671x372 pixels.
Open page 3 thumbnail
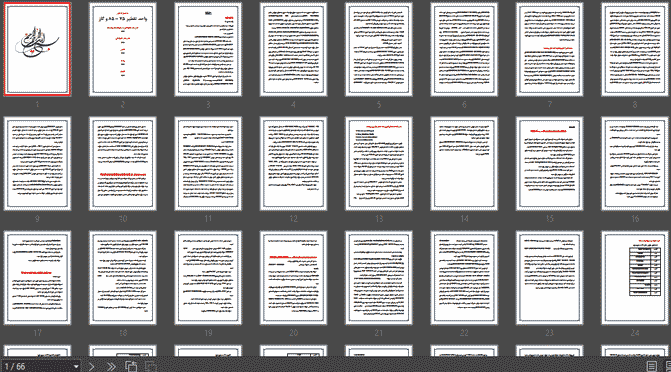point(208,49)
